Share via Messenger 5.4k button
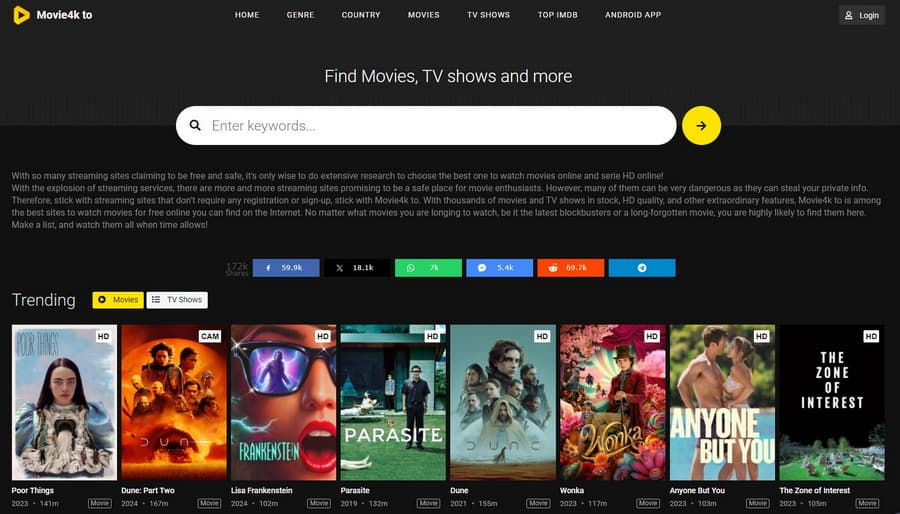The image size is (900, 514). tap(499, 268)
